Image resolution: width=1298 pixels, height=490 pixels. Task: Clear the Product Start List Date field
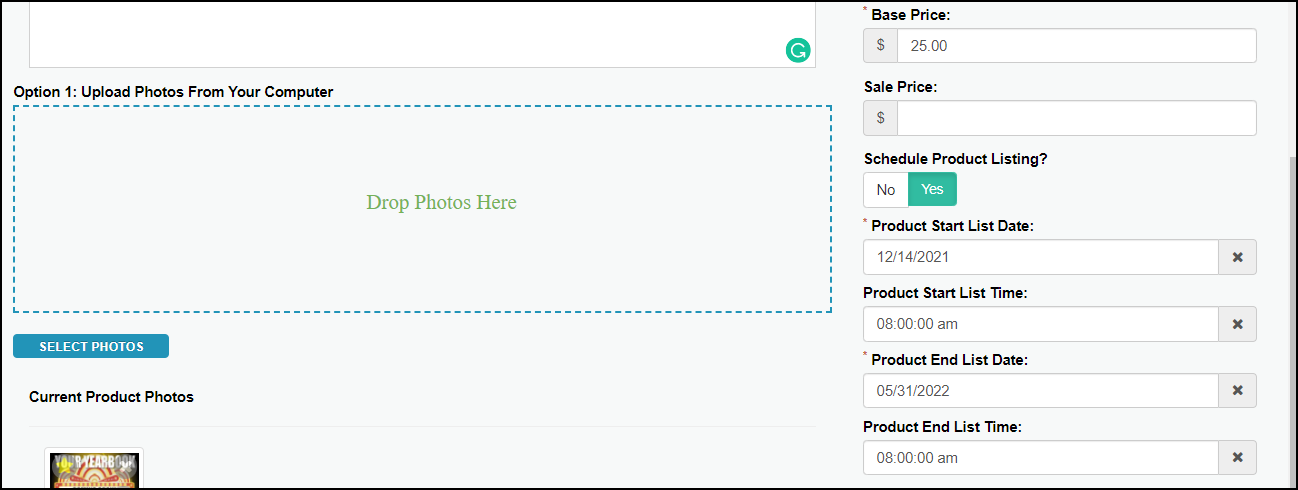tap(1237, 257)
